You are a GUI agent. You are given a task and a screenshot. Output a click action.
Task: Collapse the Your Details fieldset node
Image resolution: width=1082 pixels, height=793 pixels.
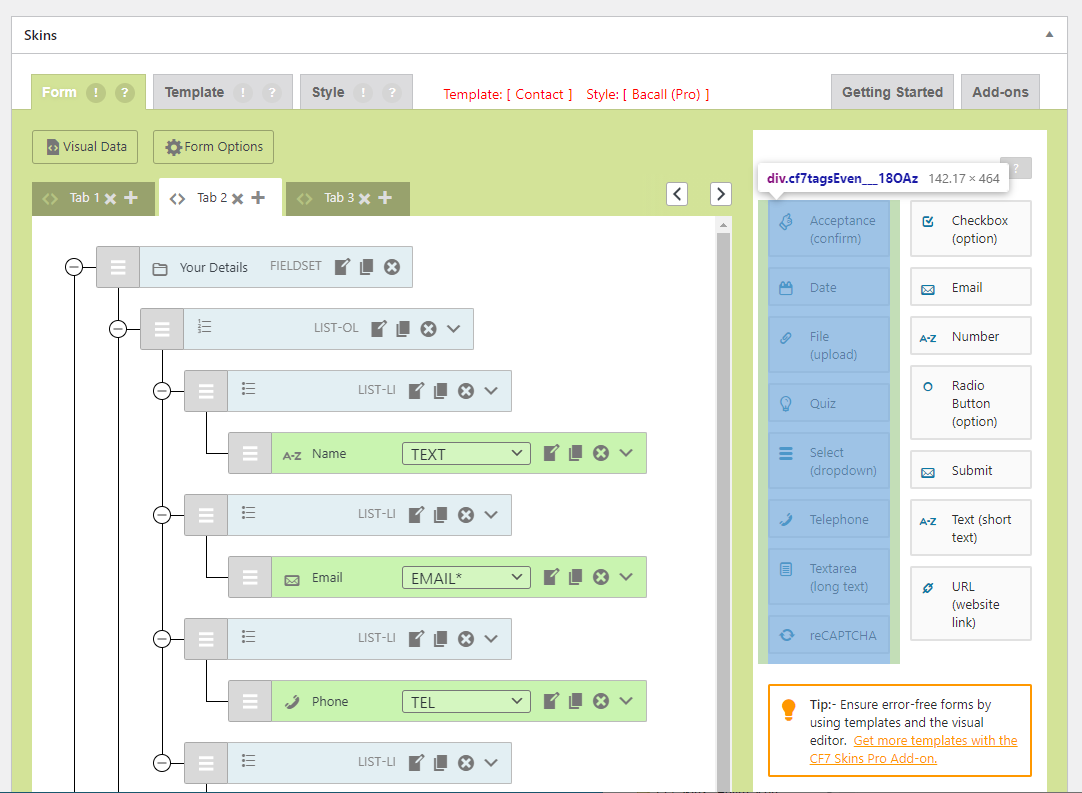[x=73, y=267]
